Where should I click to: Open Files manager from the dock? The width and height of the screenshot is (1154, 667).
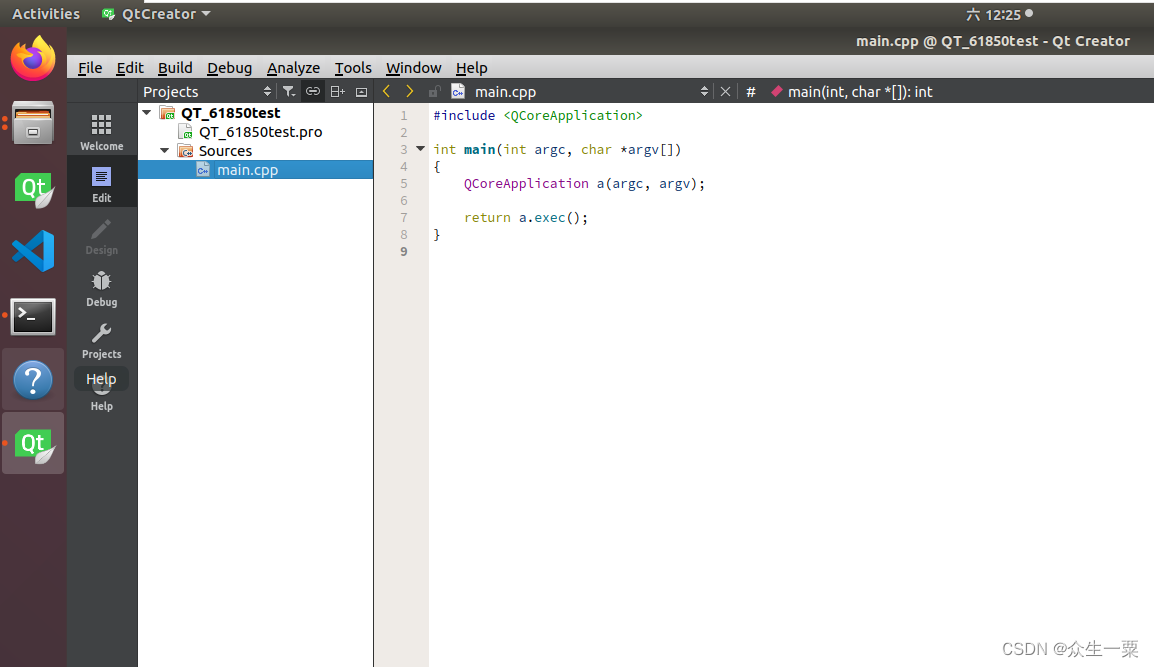coord(33,123)
